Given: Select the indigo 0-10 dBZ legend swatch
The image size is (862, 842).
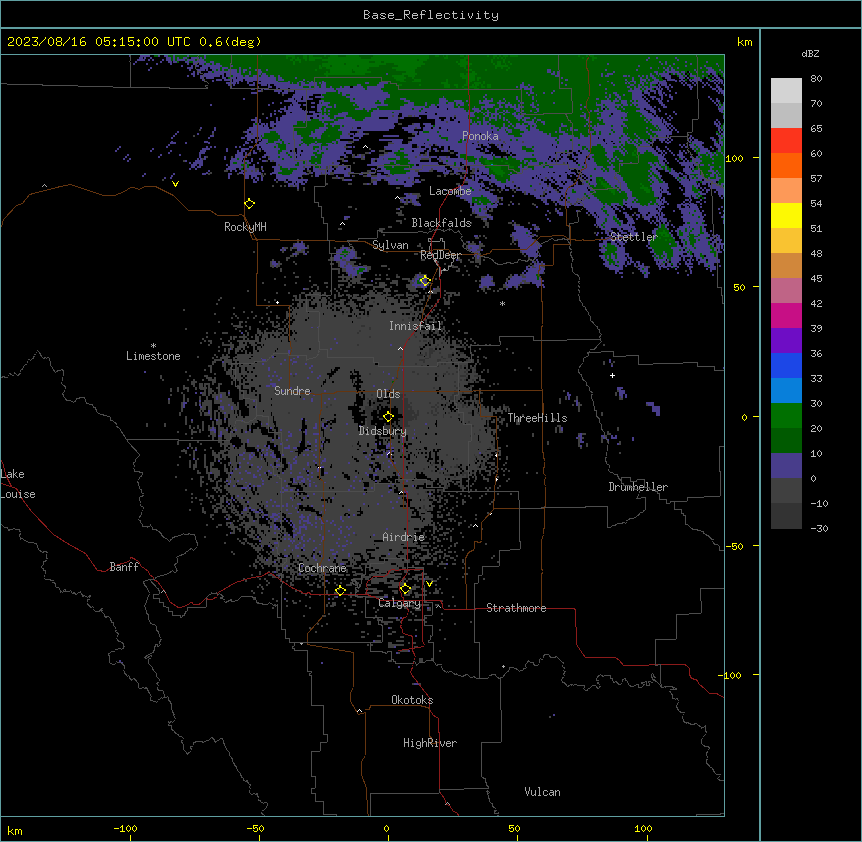Looking at the screenshot, I should tap(786, 466).
